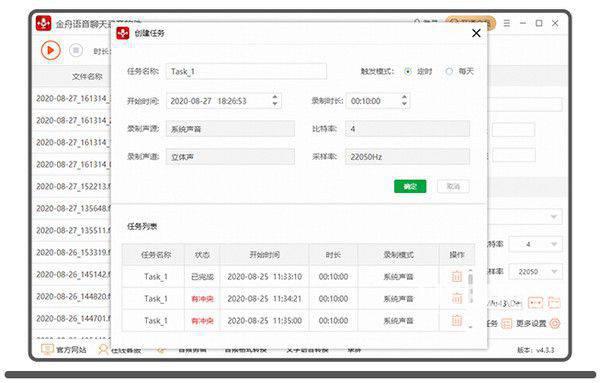This screenshot has height=383, width=600.
Task: Open the output folder icon in main window
Action: [554, 303]
